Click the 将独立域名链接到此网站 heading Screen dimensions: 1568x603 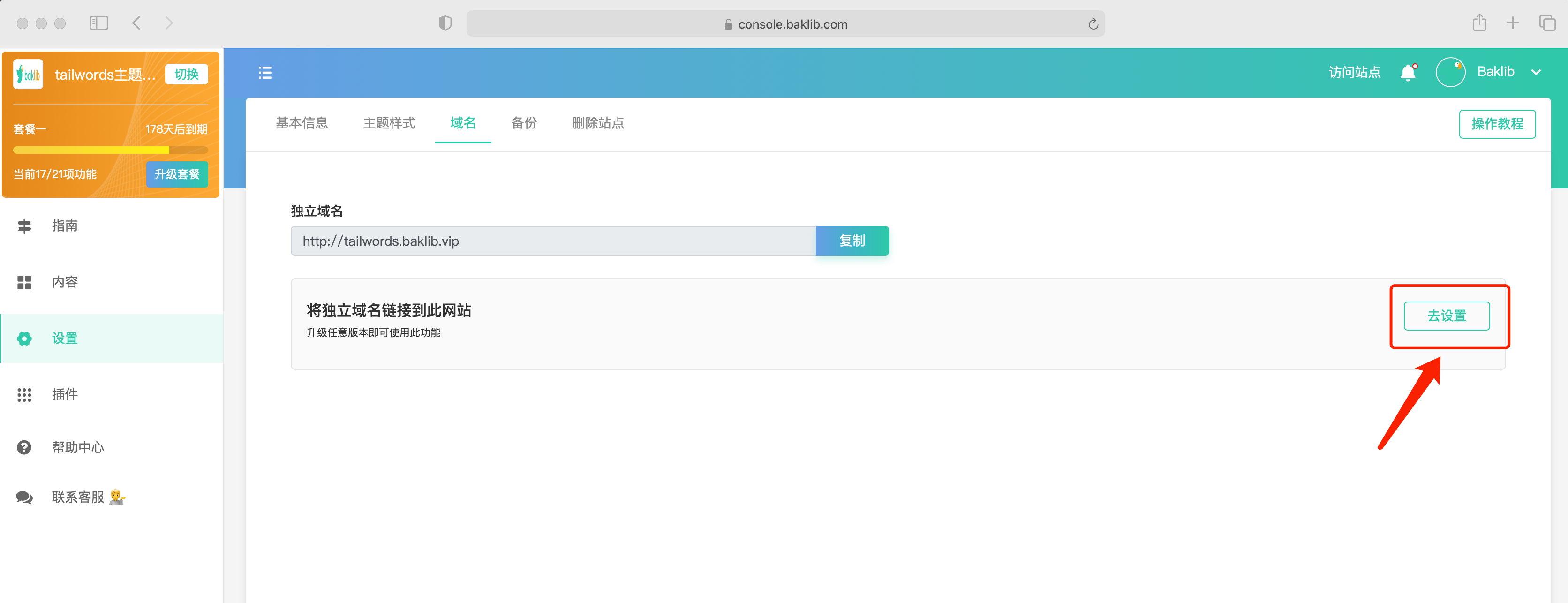coord(389,310)
